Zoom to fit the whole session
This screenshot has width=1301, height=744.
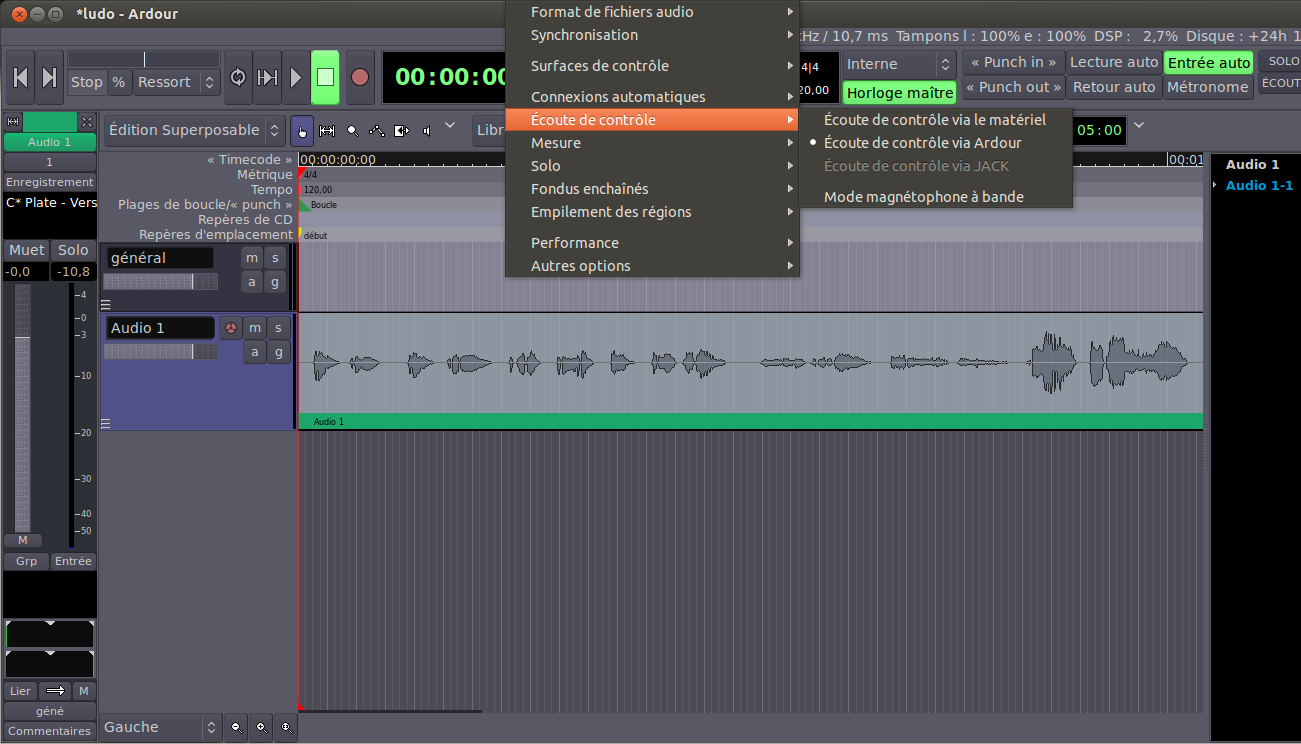(x=286, y=728)
